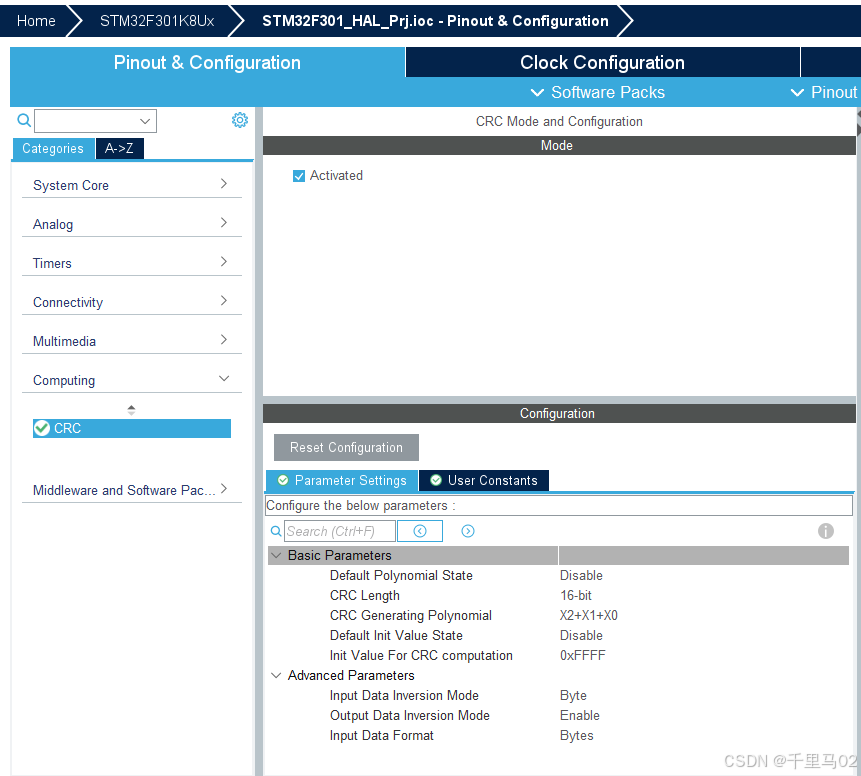861x776 pixels.
Task: Select the CRC tree item
Action: pyautogui.click(x=132, y=428)
